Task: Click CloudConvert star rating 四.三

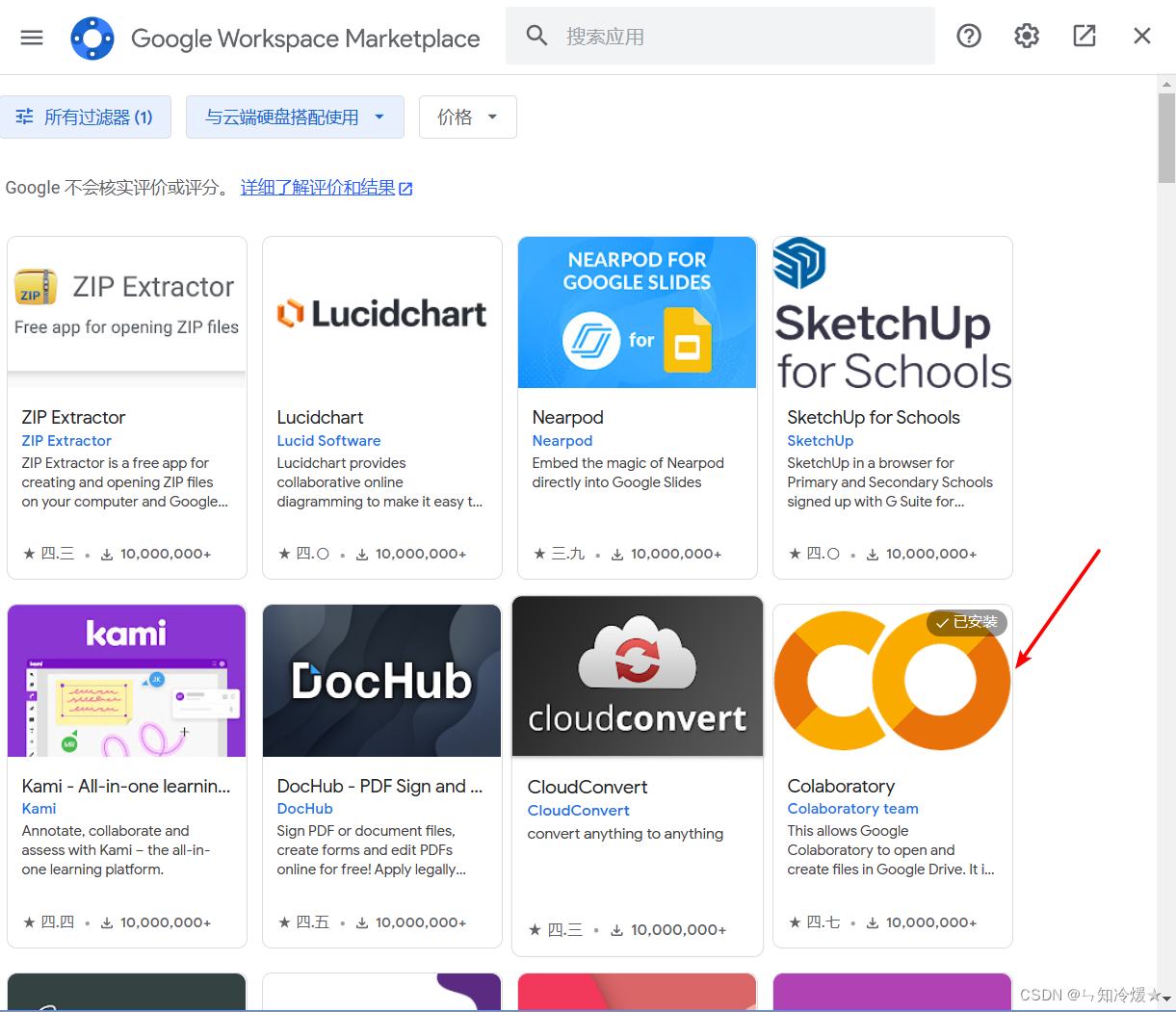Action: tap(556, 930)
